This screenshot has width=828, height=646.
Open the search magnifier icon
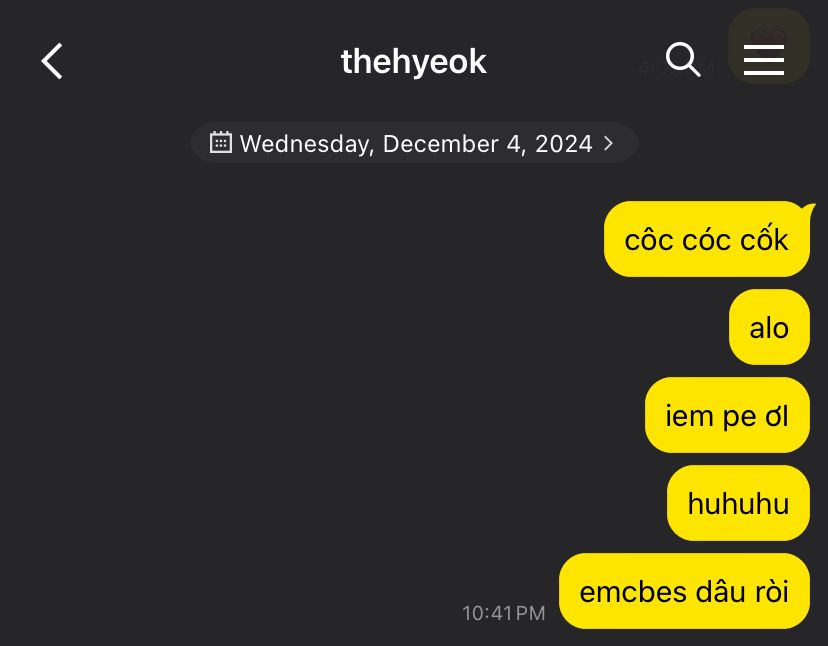tap(683, 59)
